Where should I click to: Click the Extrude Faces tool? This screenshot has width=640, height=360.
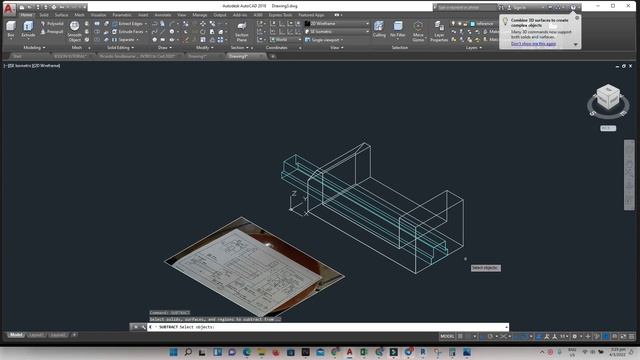[x=128, y=31]
